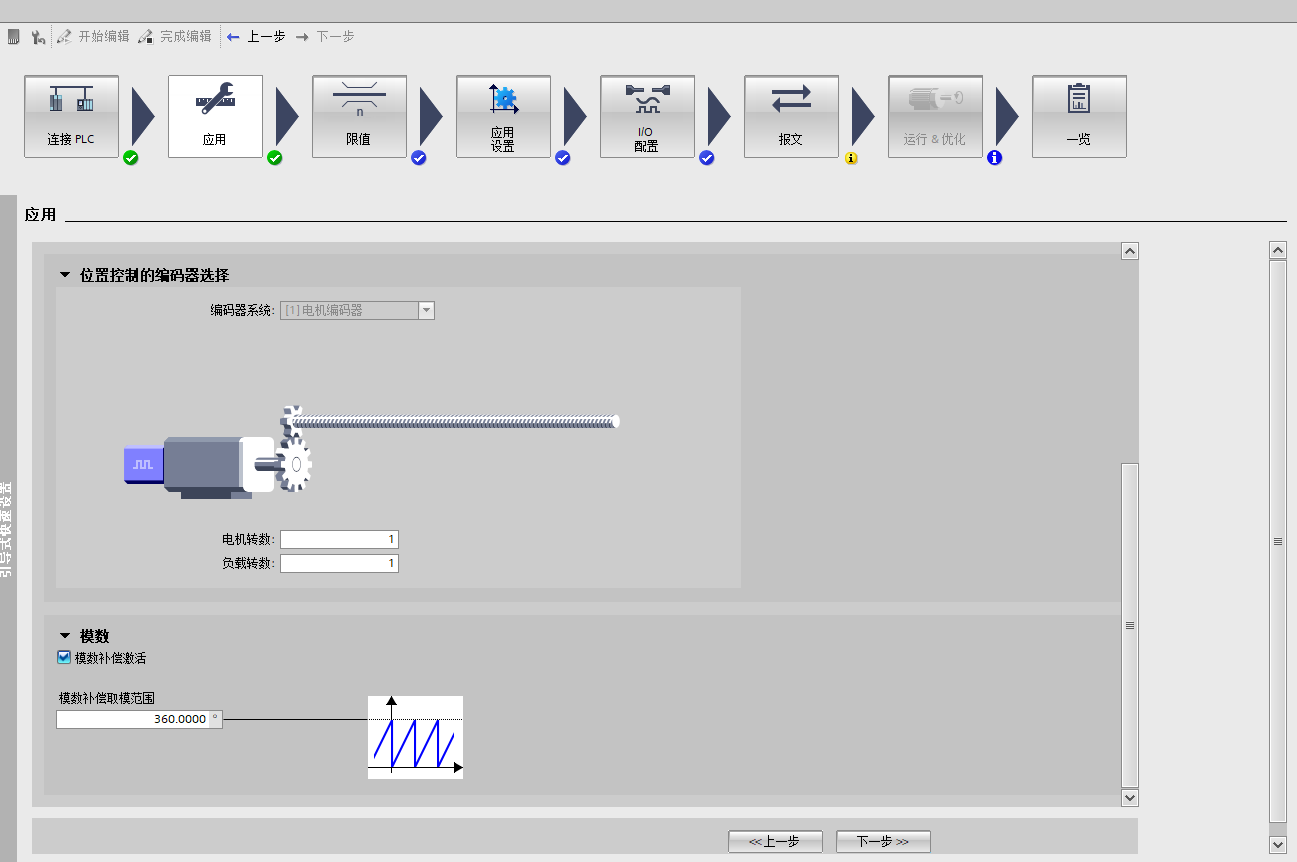This screenshot has width=1297, height=862.
Task: Click the inner panel vertical scrollbar thumb
Action: (1130, 624)
